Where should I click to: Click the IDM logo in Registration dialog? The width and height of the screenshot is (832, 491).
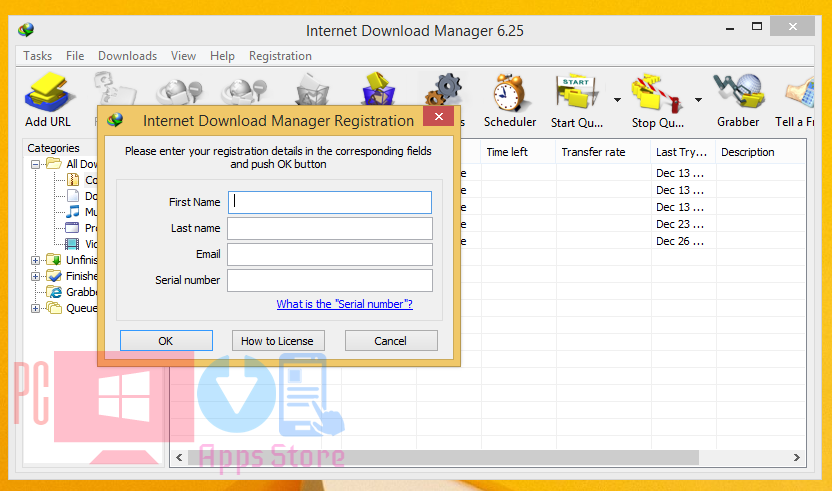(115, 120)
